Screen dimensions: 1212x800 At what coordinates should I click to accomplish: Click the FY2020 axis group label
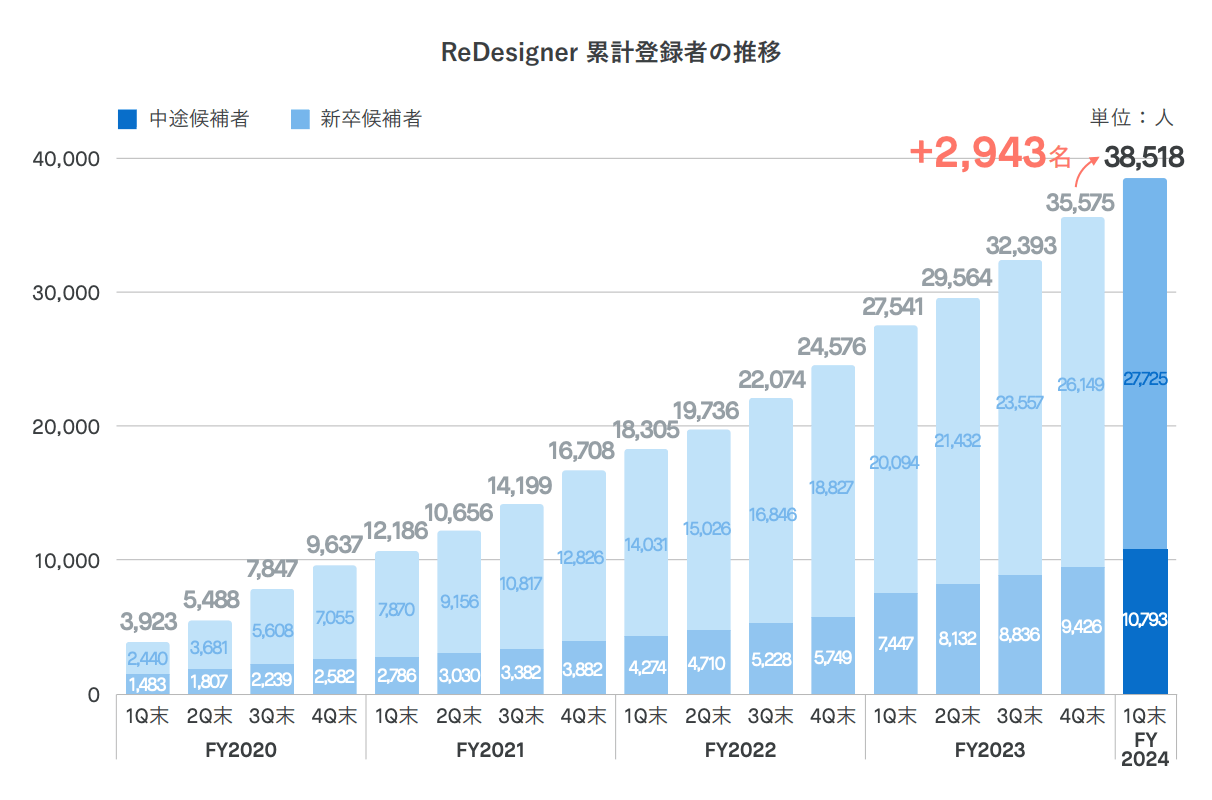(x=241, y=749)
